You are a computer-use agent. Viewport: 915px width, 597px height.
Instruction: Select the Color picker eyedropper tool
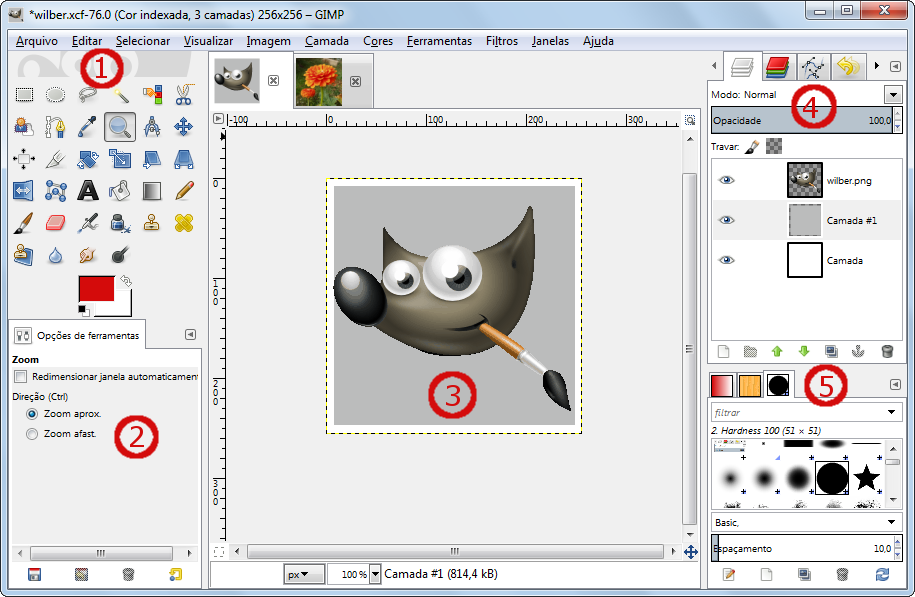88,127
